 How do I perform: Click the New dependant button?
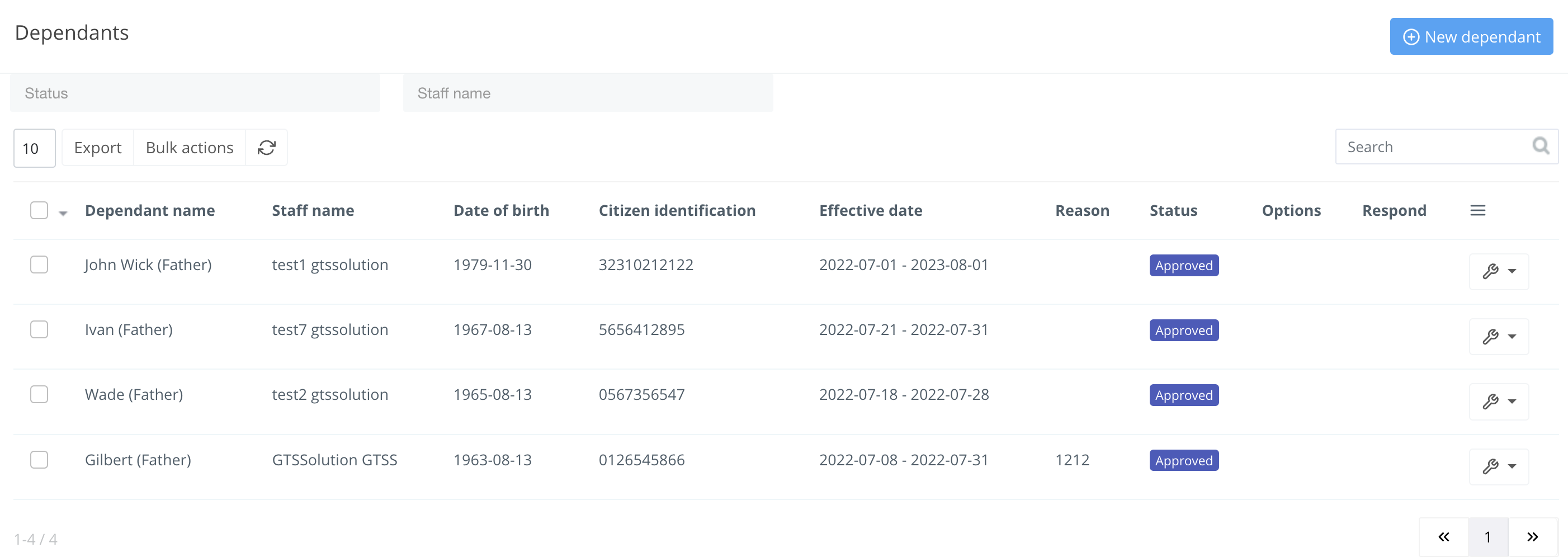point(1471,36)
